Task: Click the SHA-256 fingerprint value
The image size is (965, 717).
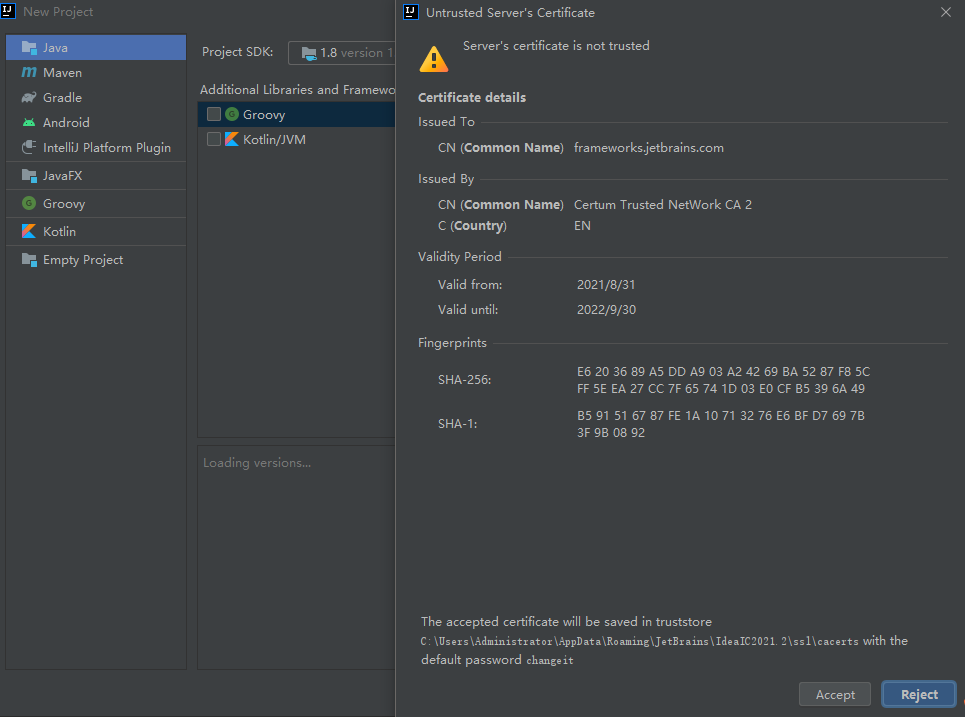Action: (x=723, y=380)
